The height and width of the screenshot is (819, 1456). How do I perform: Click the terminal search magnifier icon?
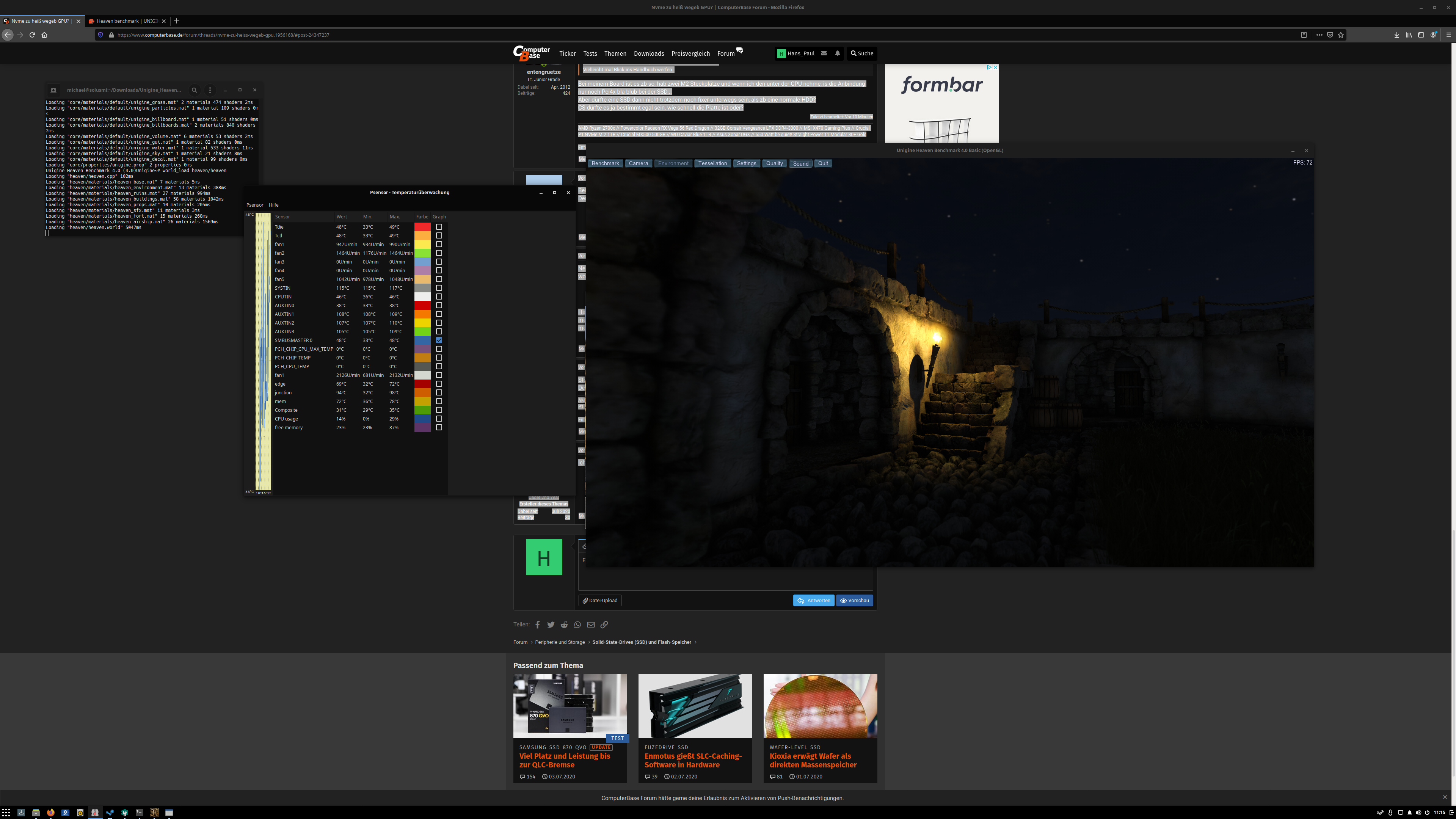tap(195, 90)
